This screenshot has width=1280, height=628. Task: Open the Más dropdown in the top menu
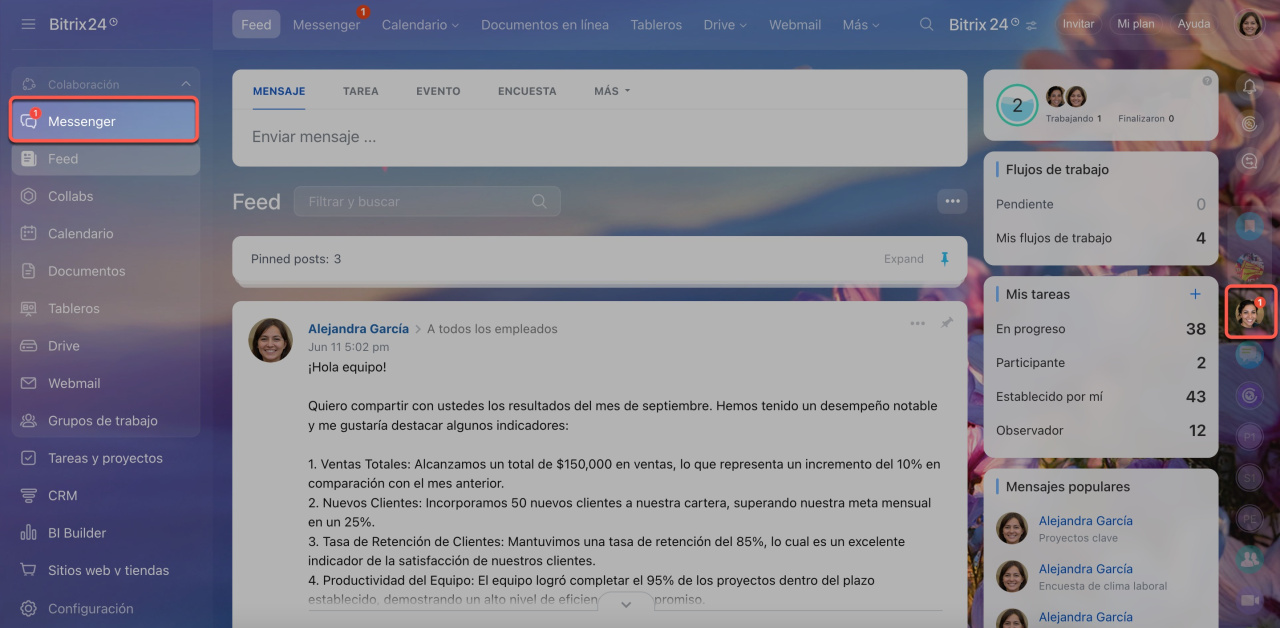click(861, 25)
